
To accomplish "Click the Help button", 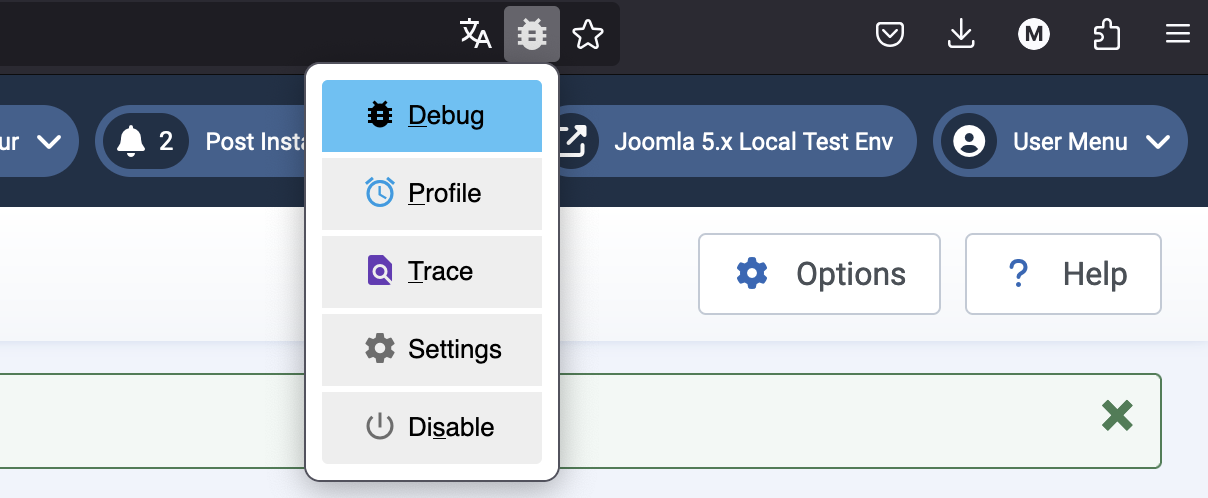I will [x=1063, y=274].
